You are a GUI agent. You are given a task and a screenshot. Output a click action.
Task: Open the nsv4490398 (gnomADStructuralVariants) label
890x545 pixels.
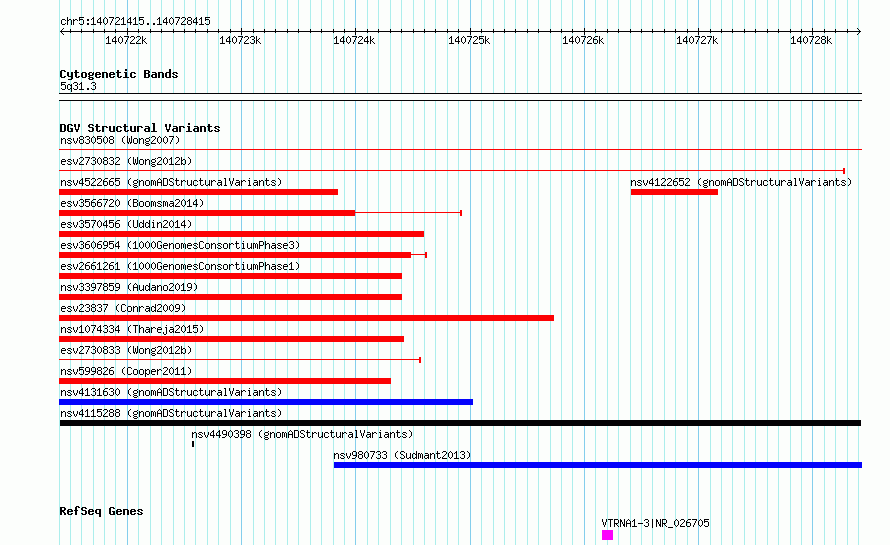click(x=302, y=434)
